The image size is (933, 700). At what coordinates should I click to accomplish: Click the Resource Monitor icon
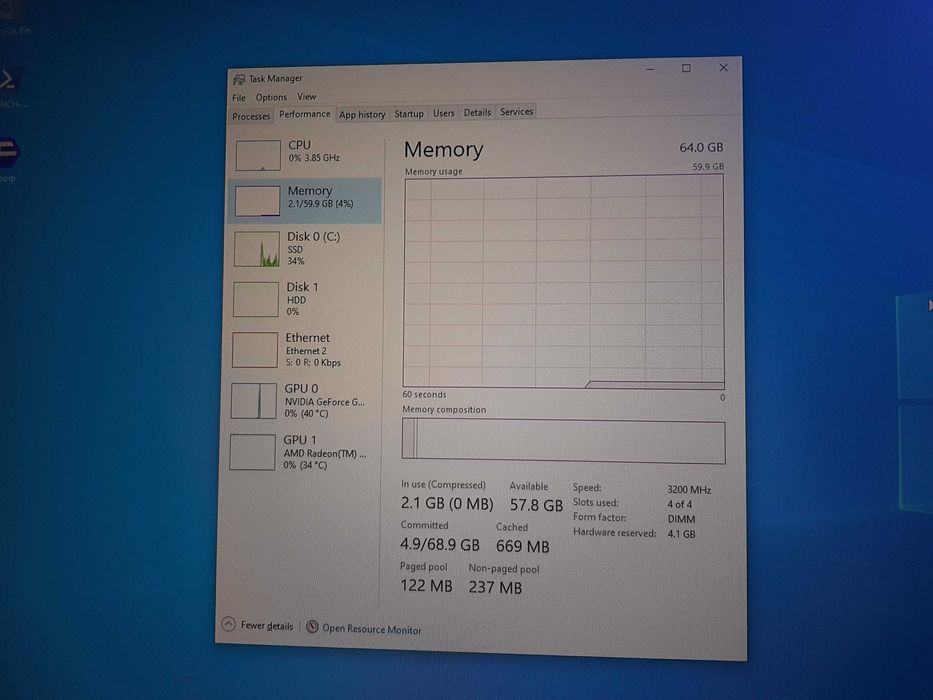pyautogui.click(x=312, y=627)
